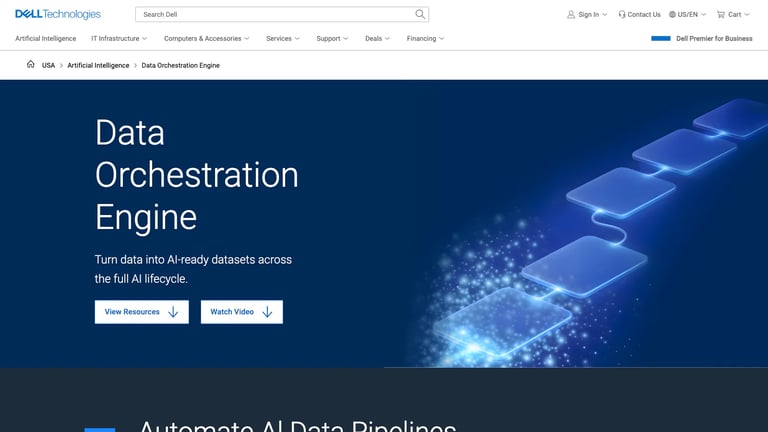Open the Deals menu label
The width and height of the screenshot is (768, 432).
pos(373,38)
